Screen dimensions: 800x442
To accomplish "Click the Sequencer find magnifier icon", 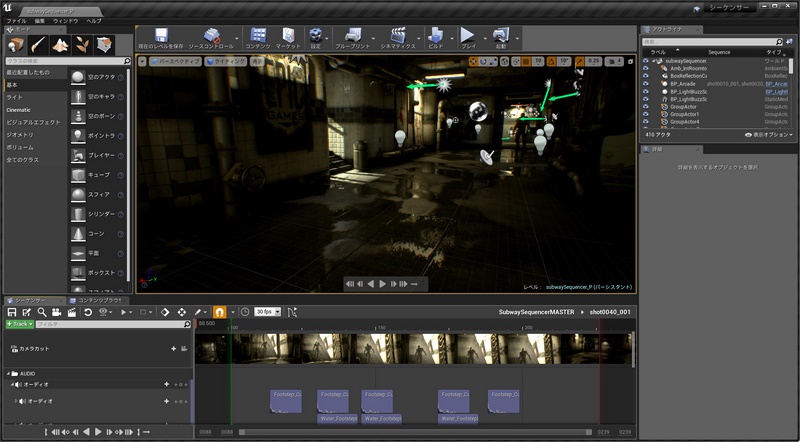I will point(42,312).
